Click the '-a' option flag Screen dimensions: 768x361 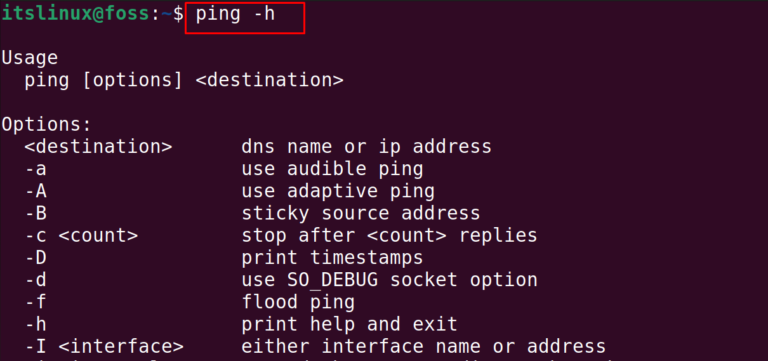[36, 169]
